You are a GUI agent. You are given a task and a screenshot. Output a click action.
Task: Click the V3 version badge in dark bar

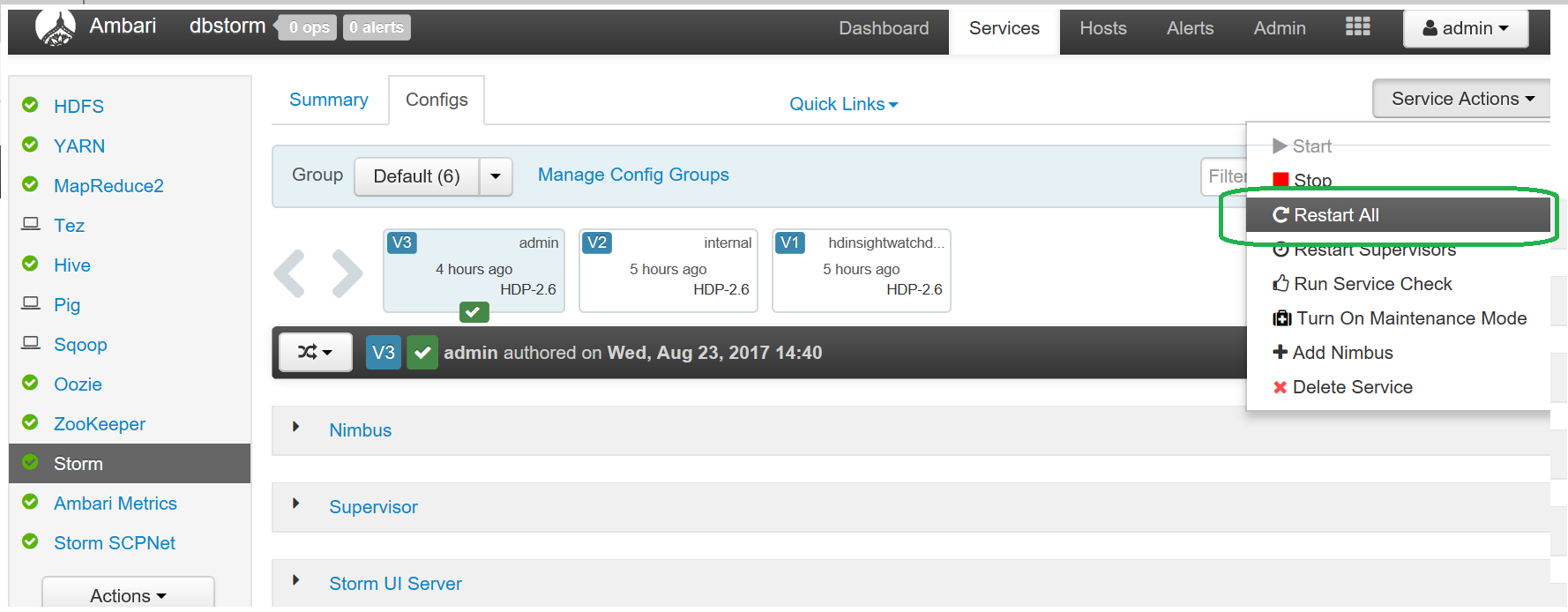(384, 353)
